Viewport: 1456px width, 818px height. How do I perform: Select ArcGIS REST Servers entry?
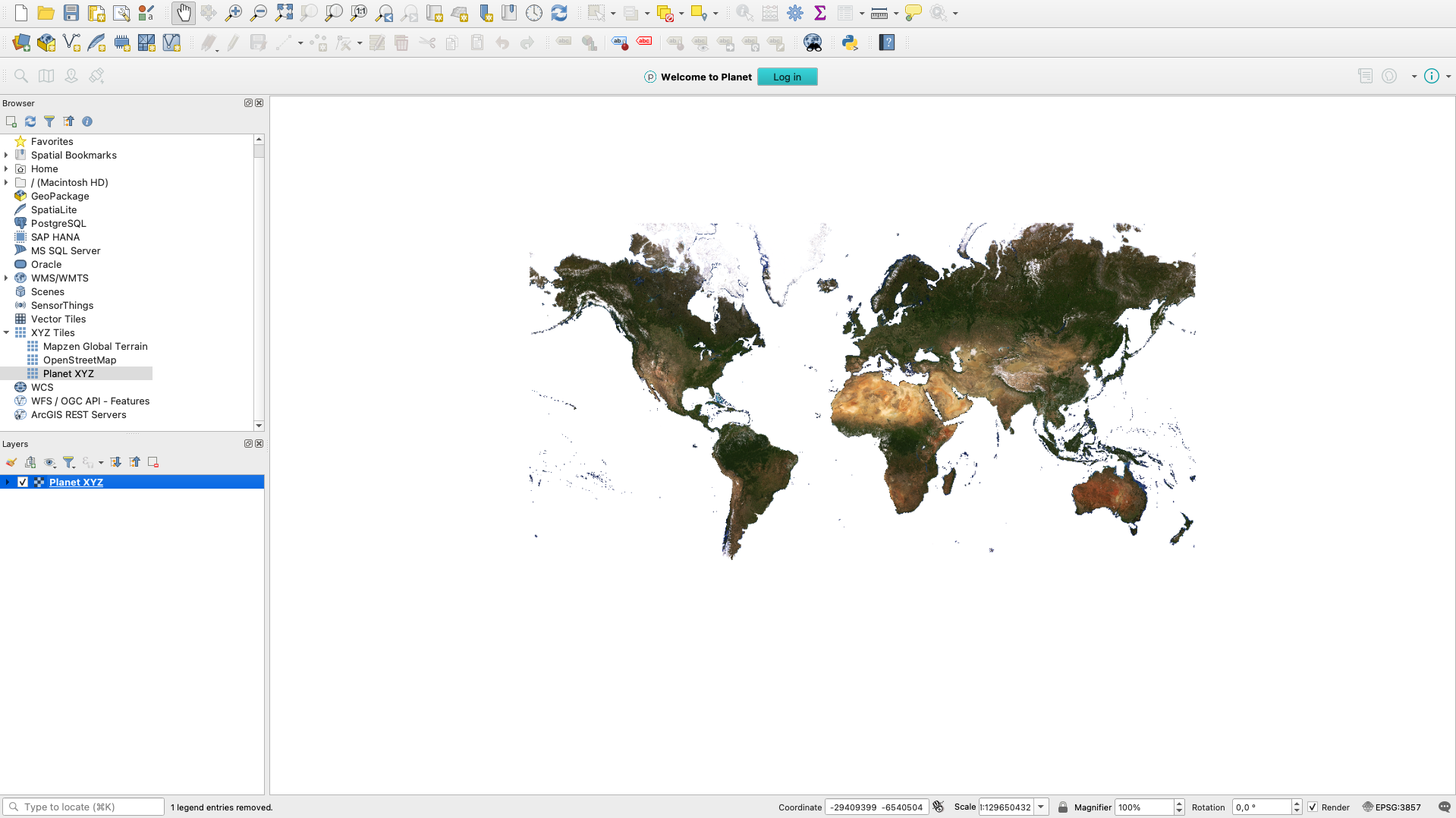(79, 414)
